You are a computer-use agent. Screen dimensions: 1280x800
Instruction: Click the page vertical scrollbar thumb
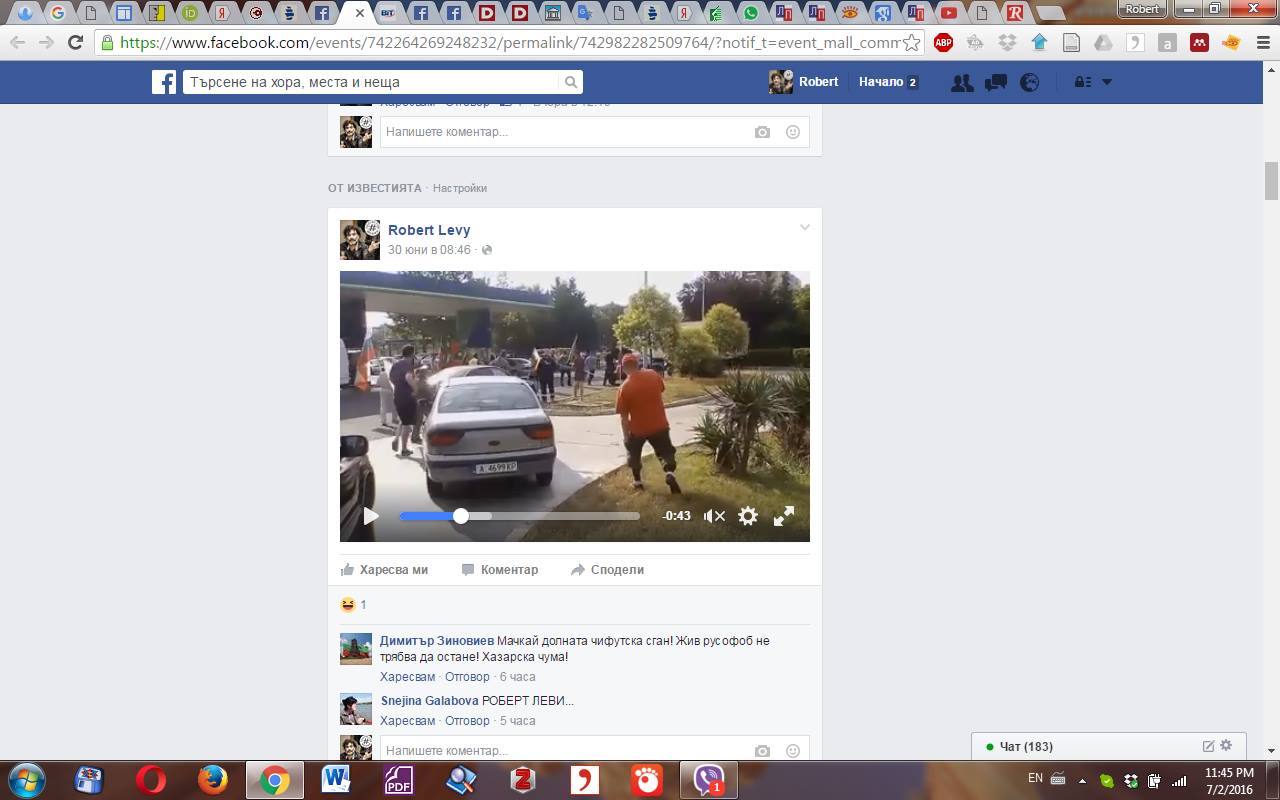pos(1272,181)
